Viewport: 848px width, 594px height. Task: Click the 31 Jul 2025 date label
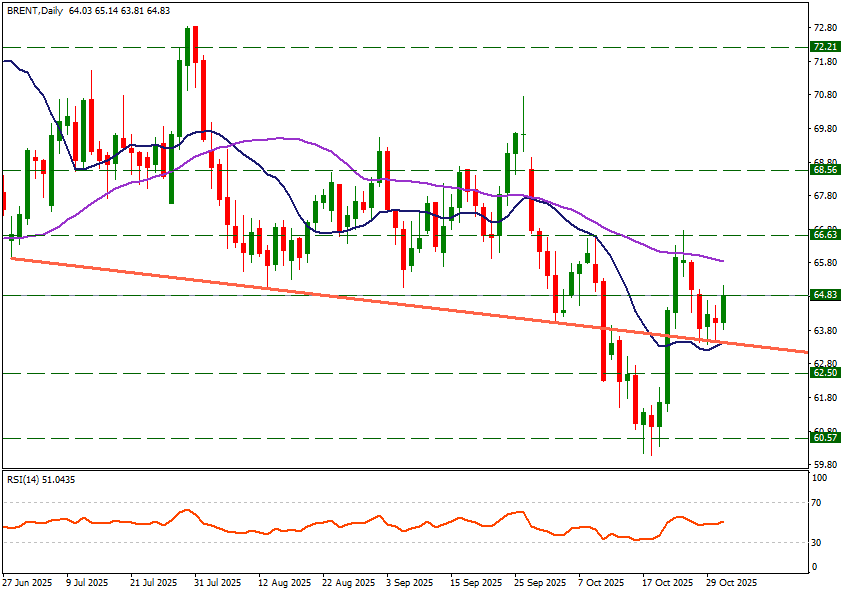tap(217, 582)
